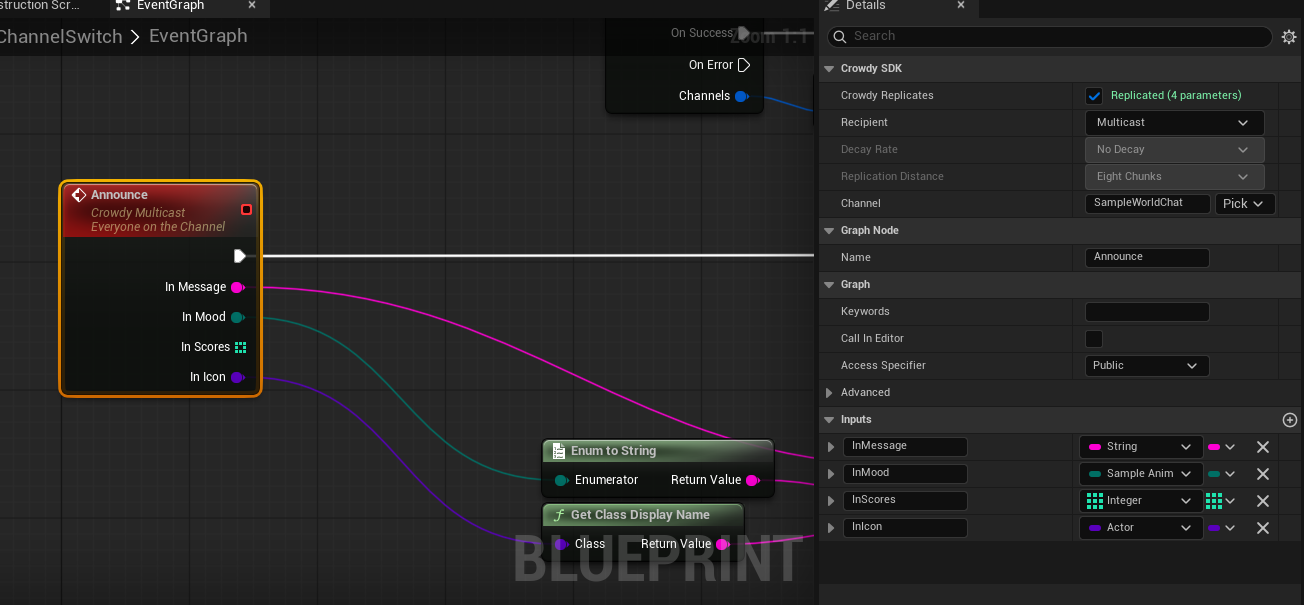Switch to the Construction Script tab

pos(40,6)
